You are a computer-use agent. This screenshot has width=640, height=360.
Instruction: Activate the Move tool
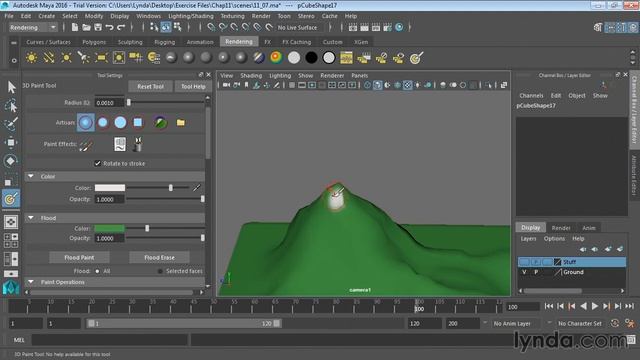pyautogui.click(x=11, y=142)
